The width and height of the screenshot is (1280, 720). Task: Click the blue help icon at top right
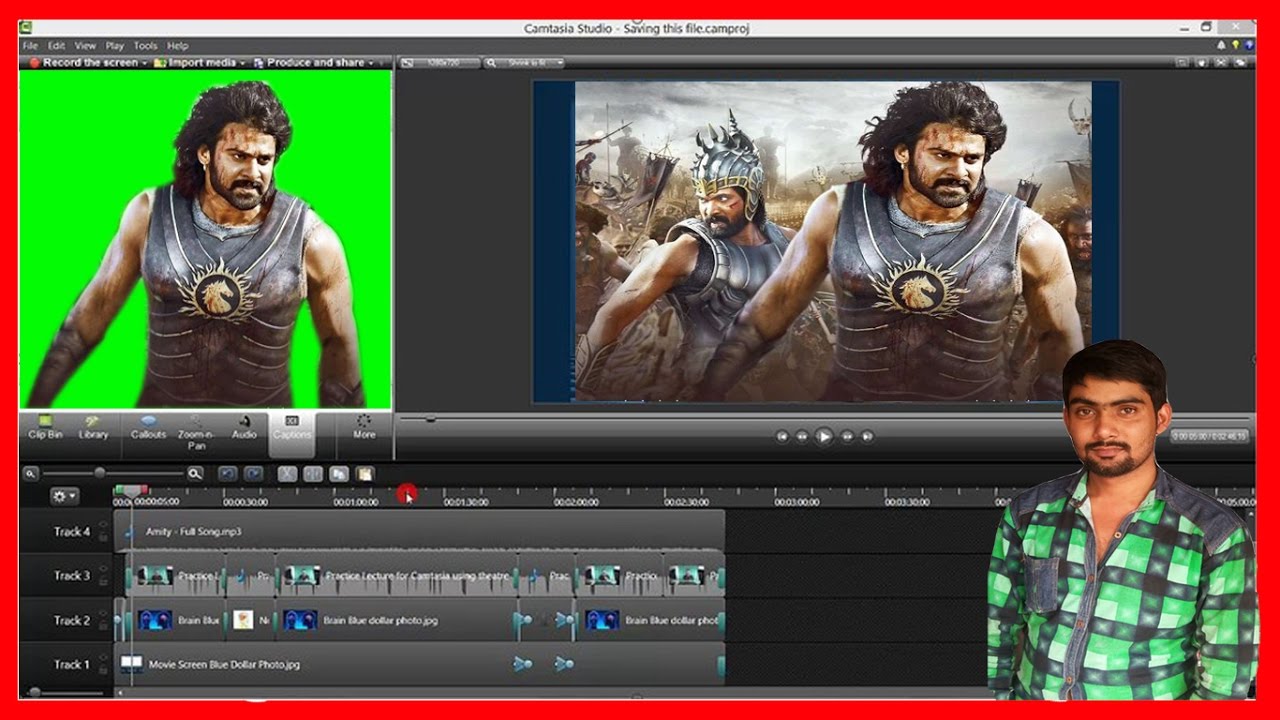click(1250, 46)
